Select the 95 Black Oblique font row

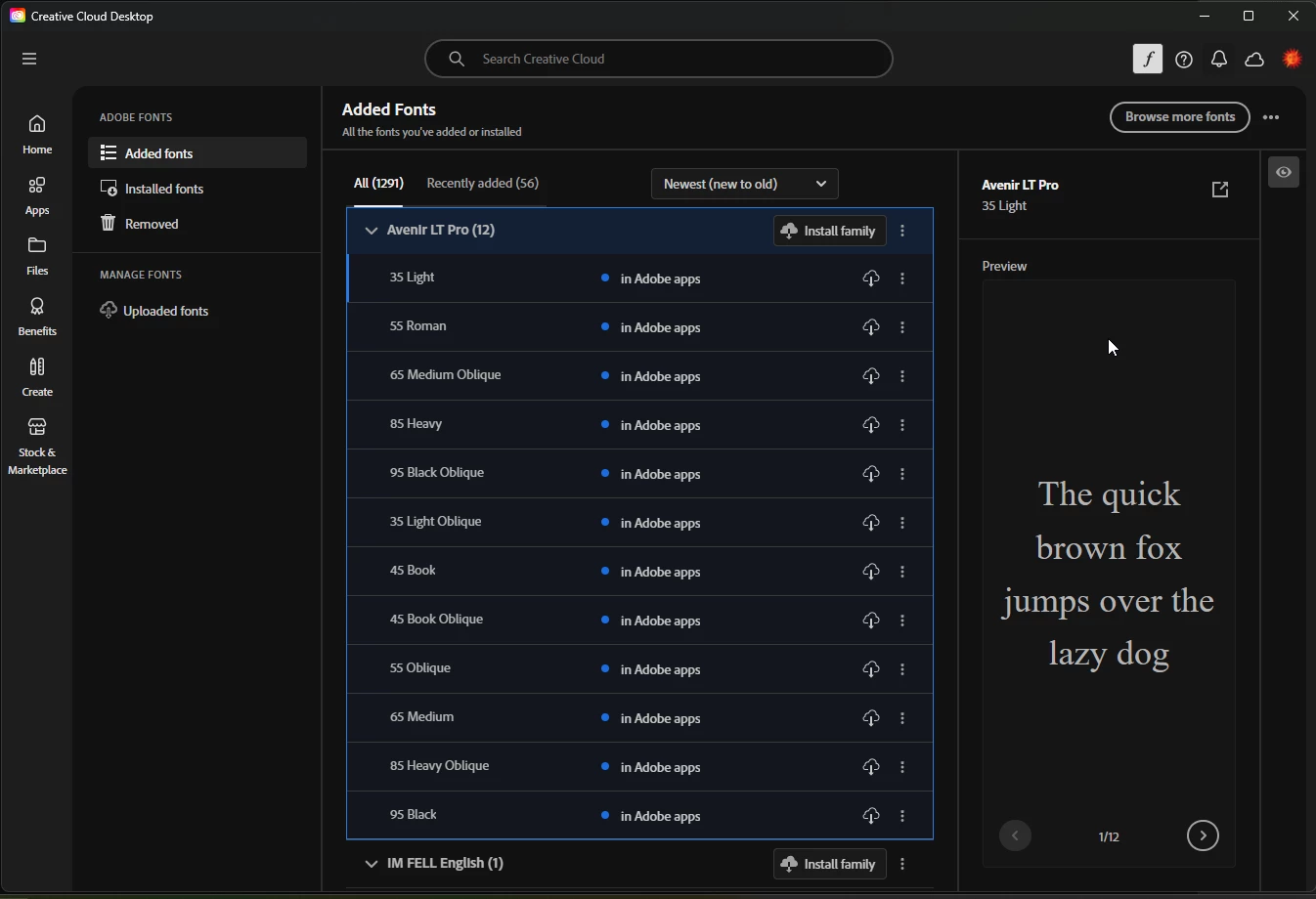click(640, 474)
